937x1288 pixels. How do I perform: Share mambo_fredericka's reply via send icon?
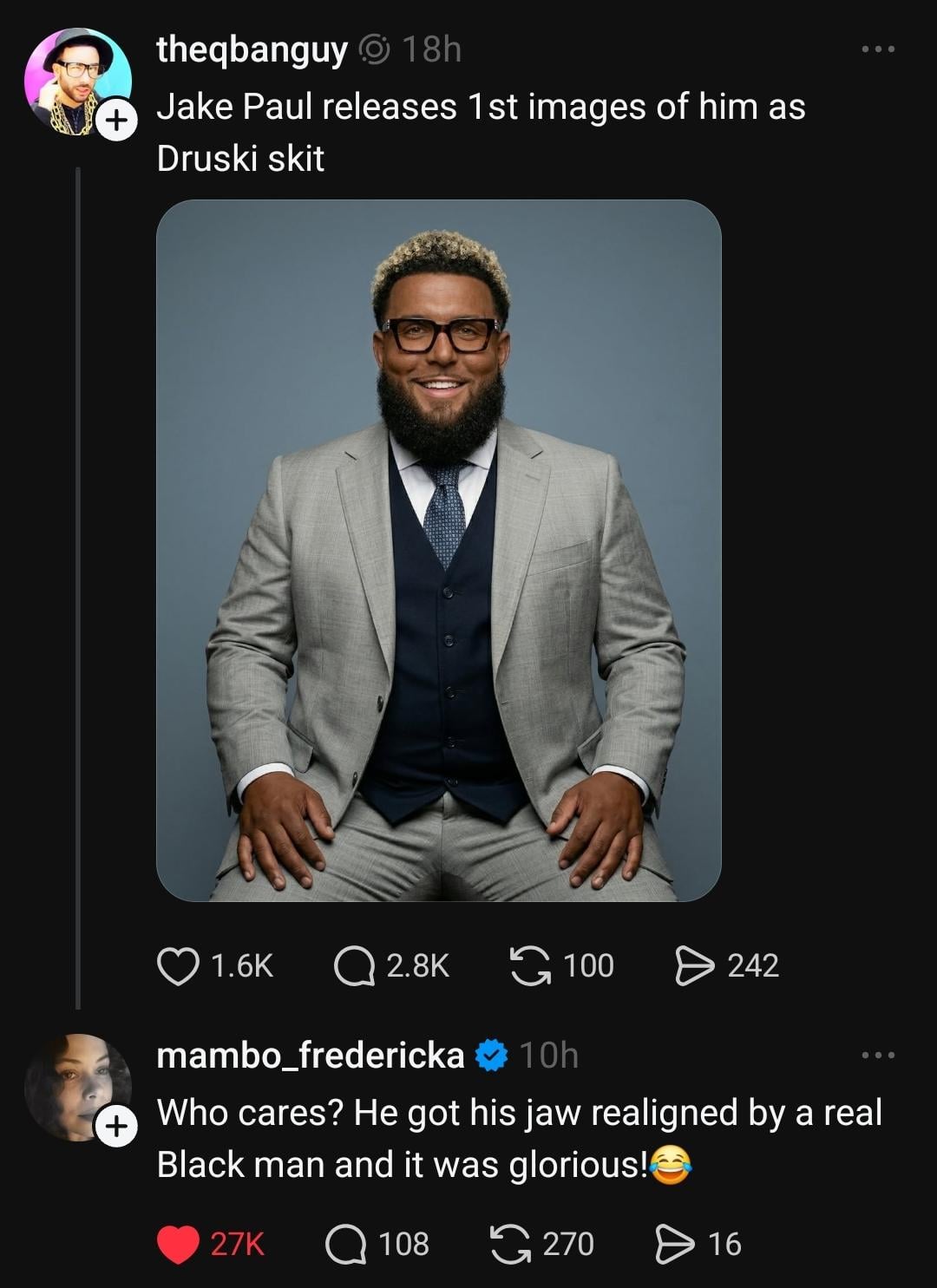[x=675, y=1245]
